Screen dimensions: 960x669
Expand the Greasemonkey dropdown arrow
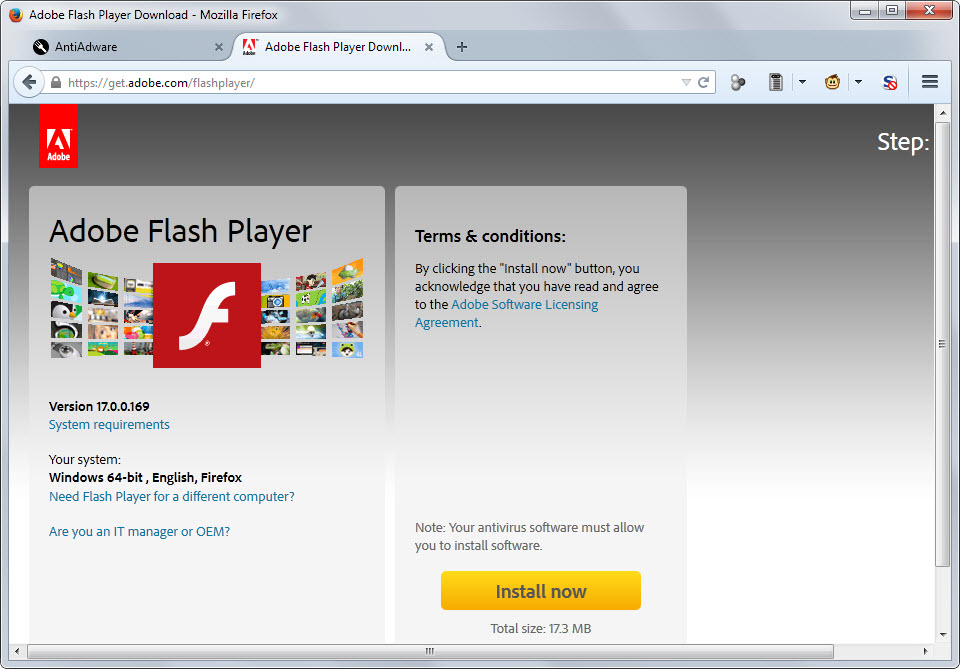pyautogui.click(x=858, y=81)
